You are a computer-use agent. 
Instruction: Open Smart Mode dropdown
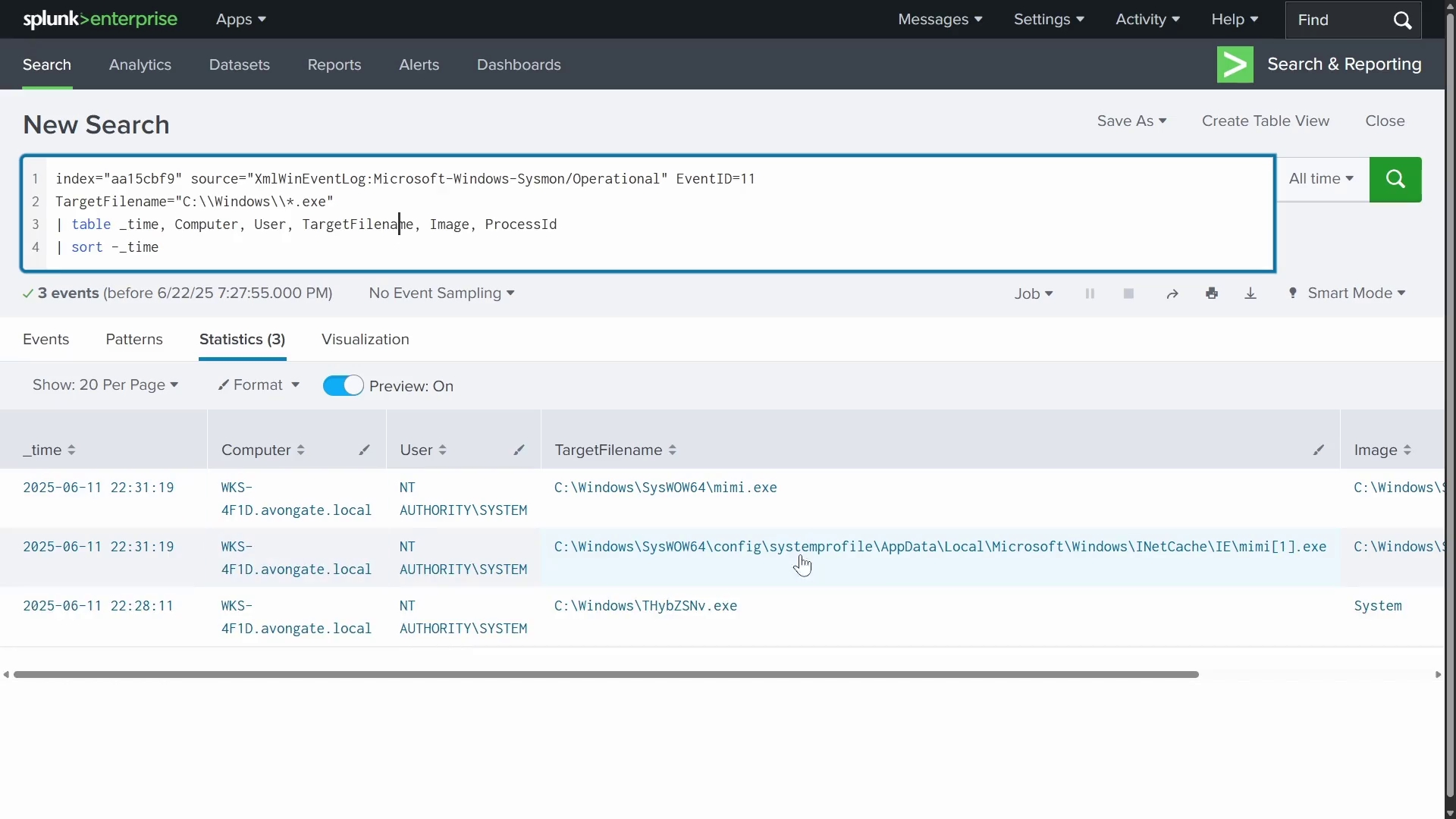(x=1356, y=293)
